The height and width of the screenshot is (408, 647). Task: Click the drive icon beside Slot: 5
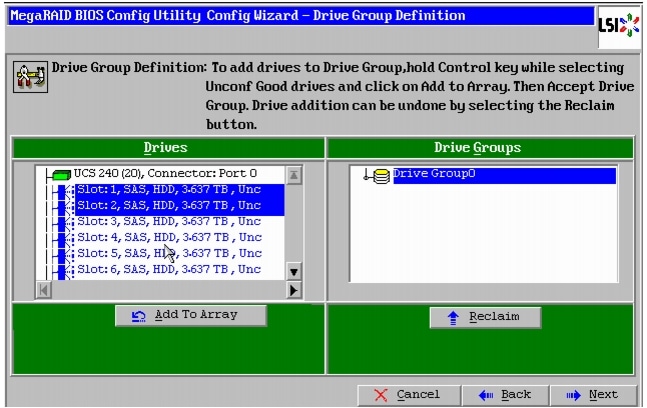pyautogui.click(x=65, y=255)
